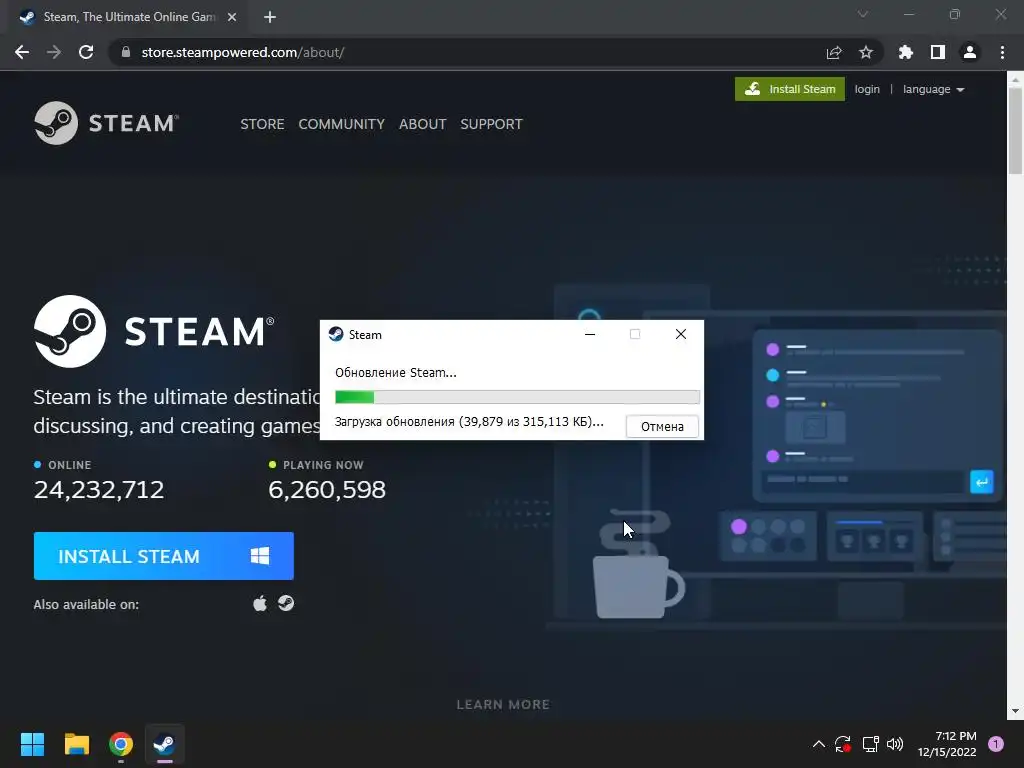Click the network tray icon

click(870, 744)
